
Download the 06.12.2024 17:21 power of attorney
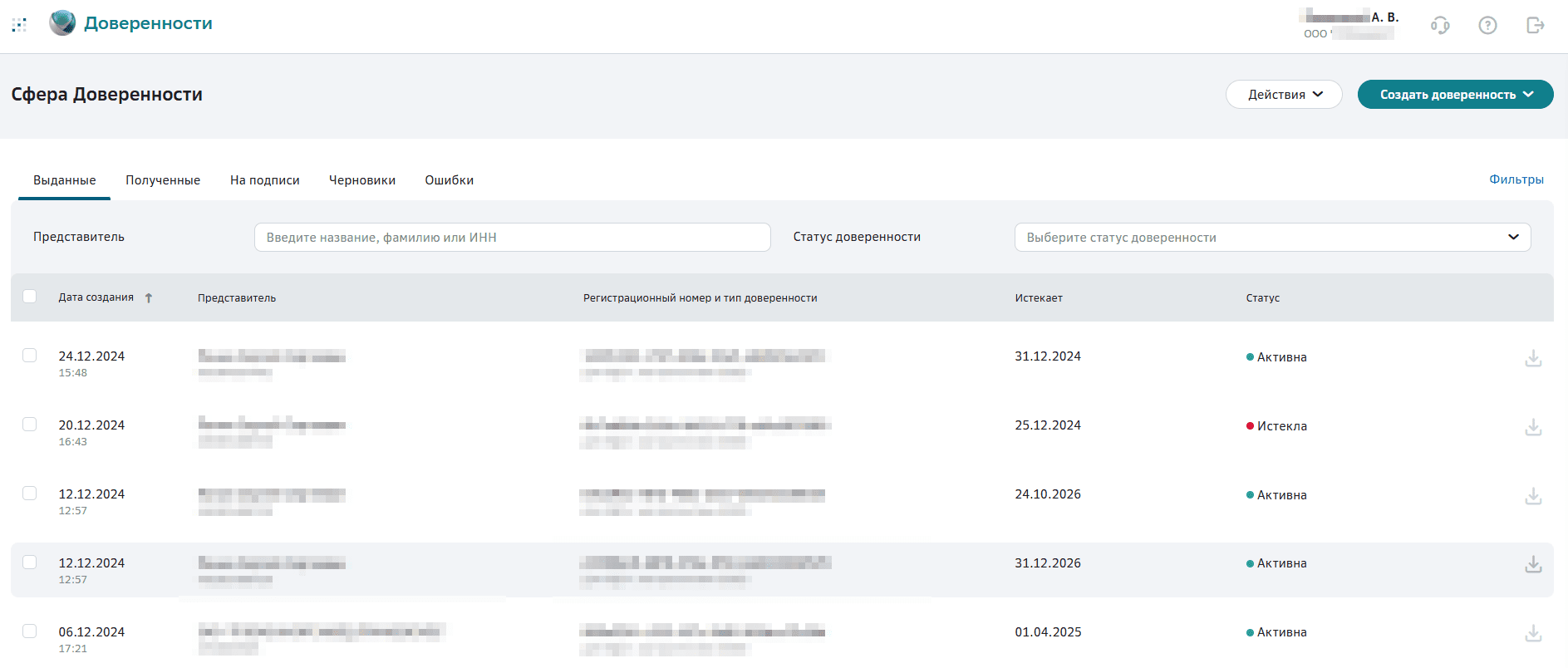1533,634
